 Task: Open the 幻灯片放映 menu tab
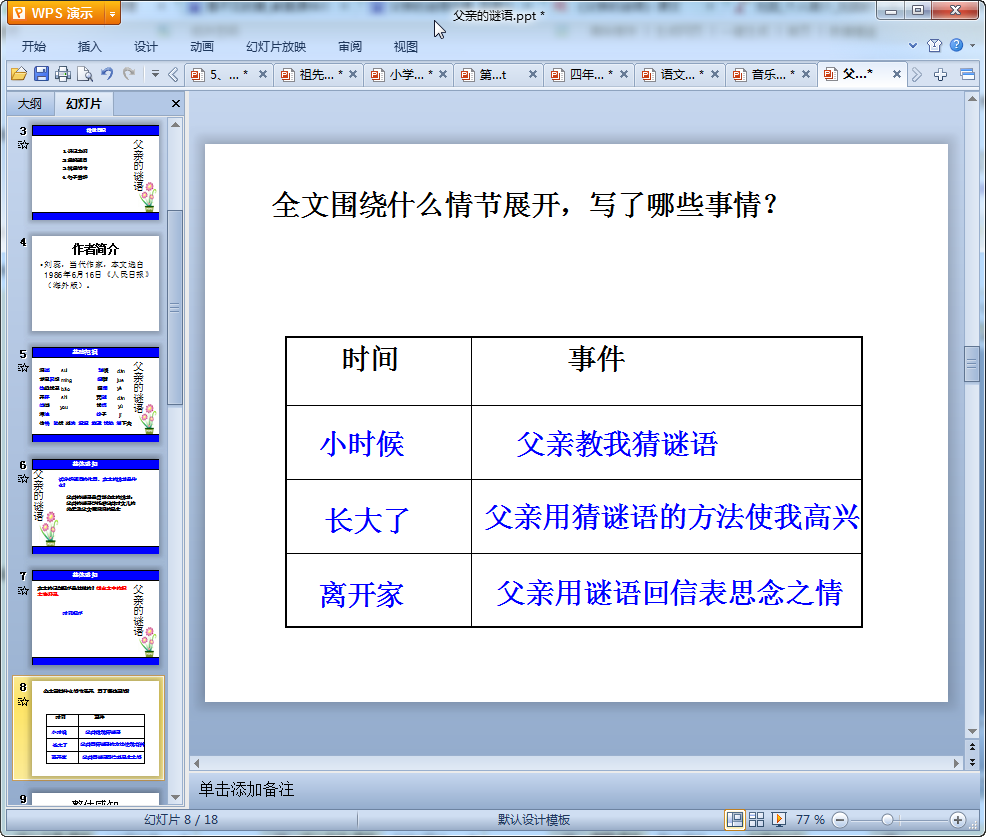276,47
